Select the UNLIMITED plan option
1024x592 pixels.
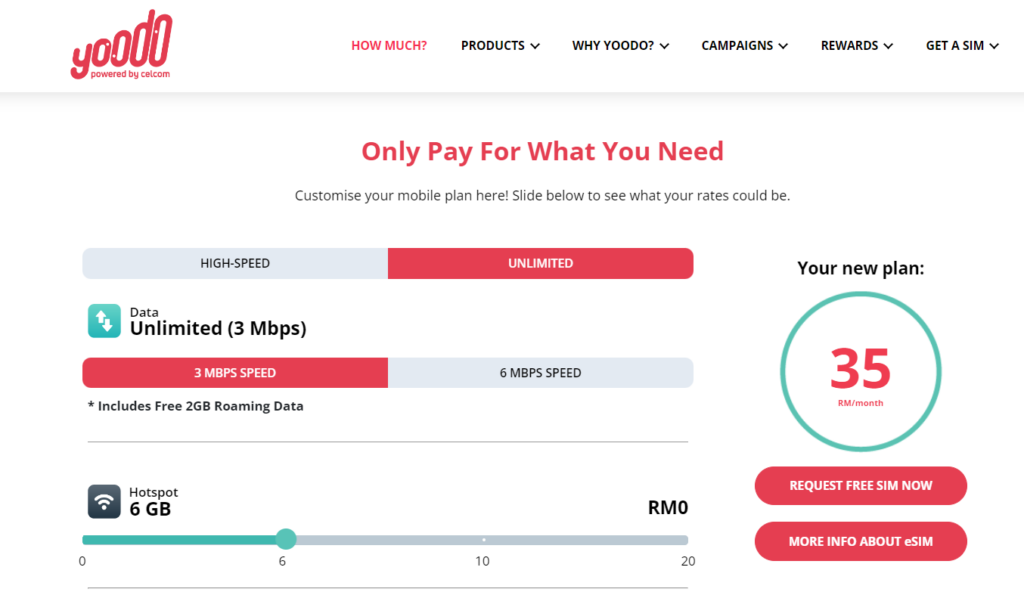click(x=540, y=263)
